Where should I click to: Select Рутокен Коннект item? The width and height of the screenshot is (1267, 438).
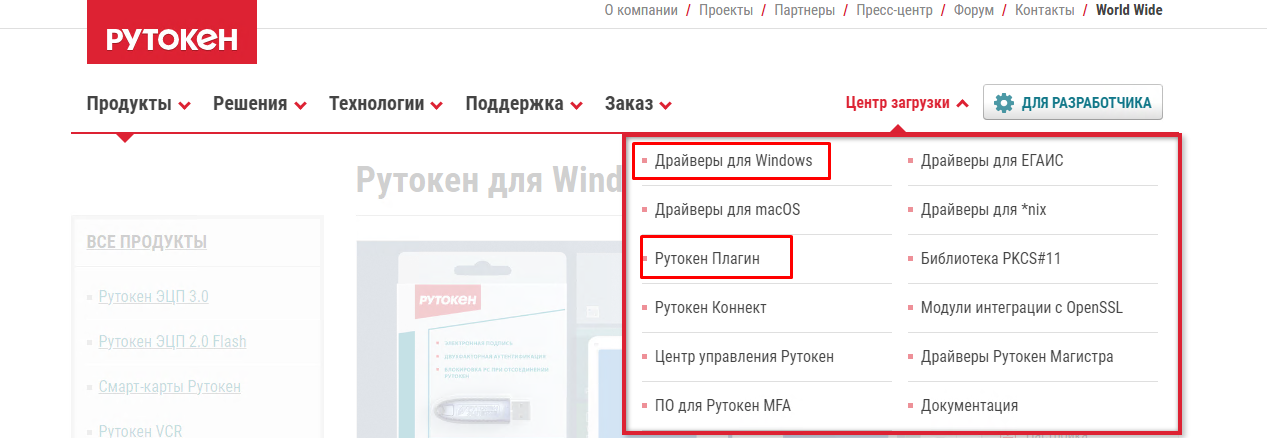click(x=710, y=307)
